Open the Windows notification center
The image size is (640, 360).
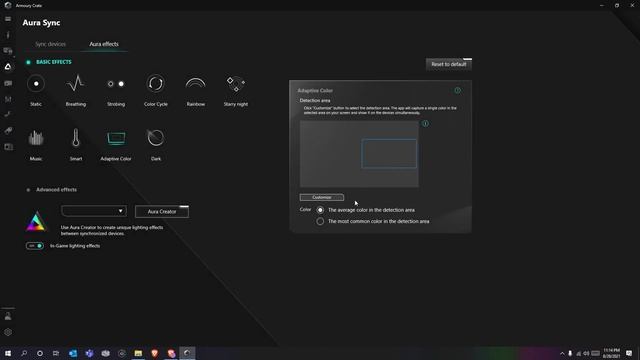click(629, 353)
